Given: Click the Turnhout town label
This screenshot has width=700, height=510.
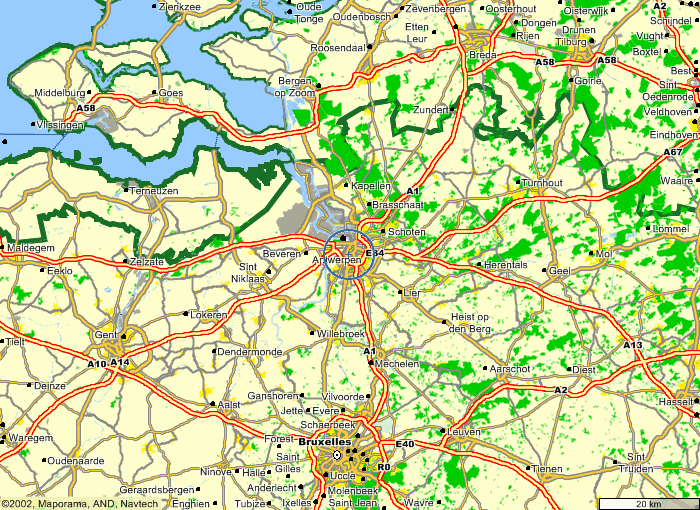Looking at the screenshot, I should [x=543, y=184].
